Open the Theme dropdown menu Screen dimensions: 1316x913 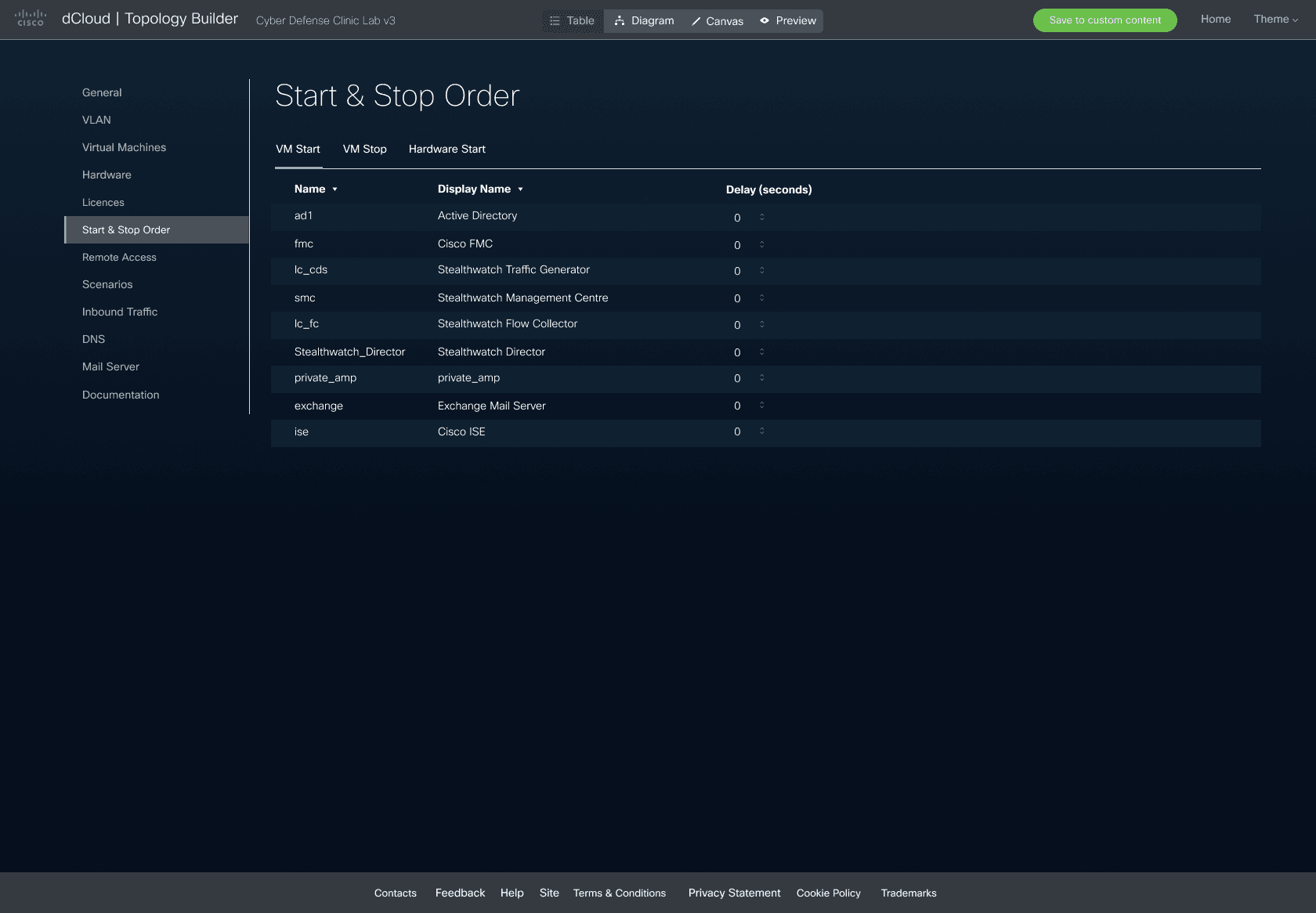point(1275,19)
